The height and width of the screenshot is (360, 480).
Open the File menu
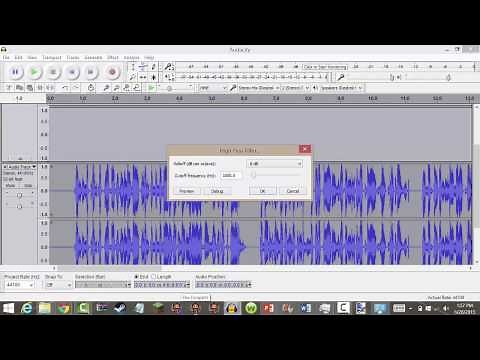point(6,57)
